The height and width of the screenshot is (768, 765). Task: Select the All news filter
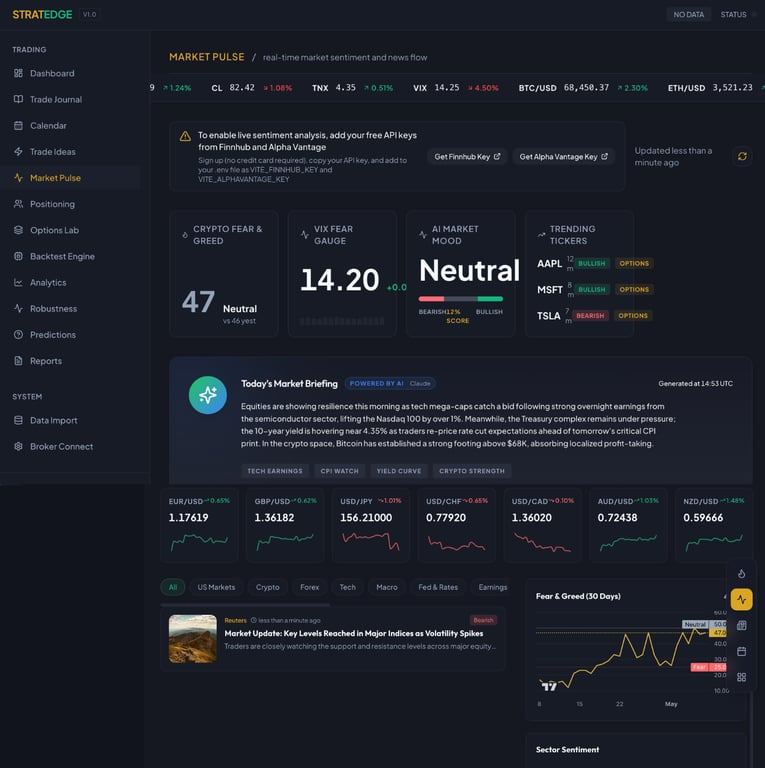coord(173,587)
